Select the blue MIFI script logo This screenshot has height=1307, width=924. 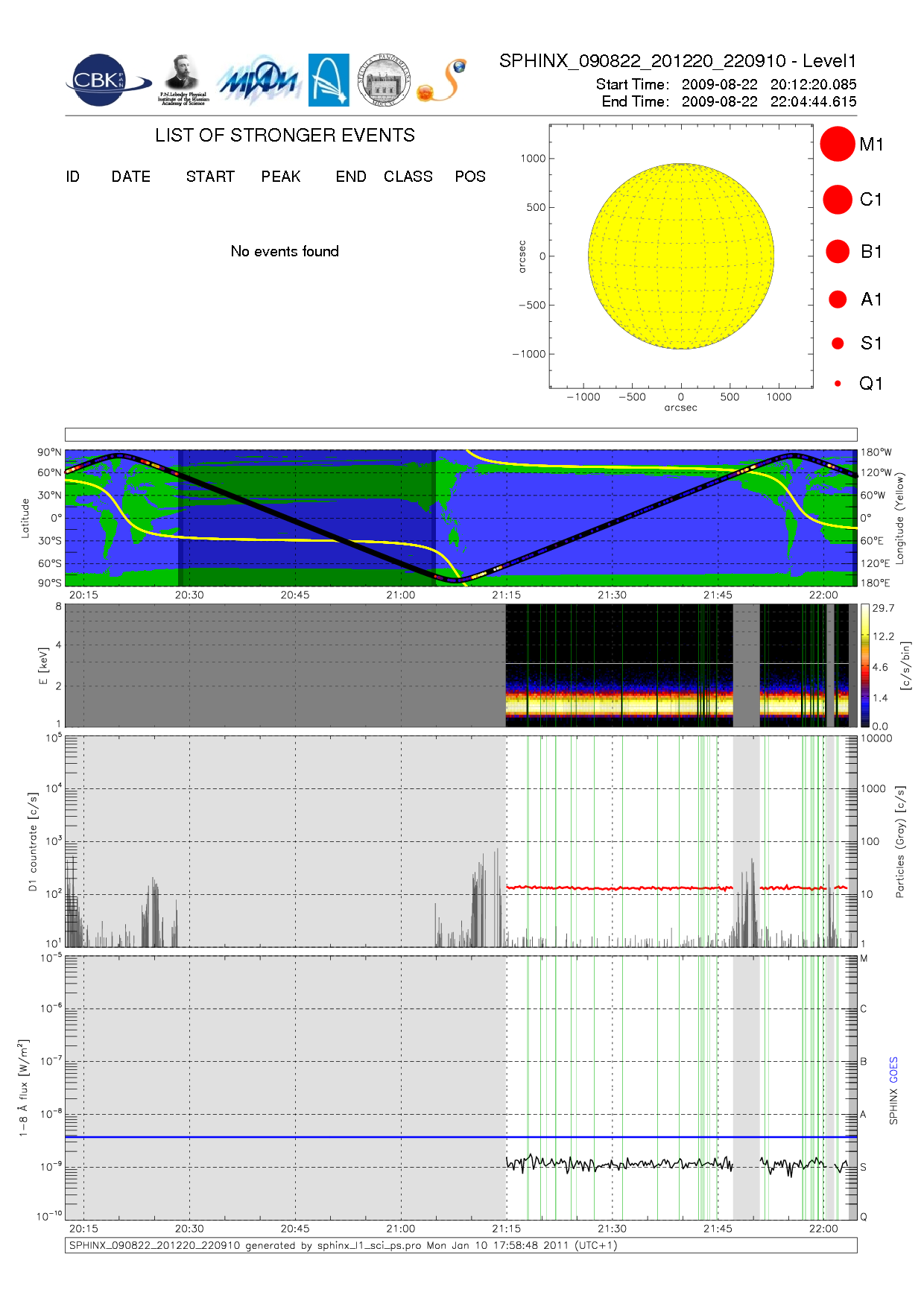(x=259, y=80)
